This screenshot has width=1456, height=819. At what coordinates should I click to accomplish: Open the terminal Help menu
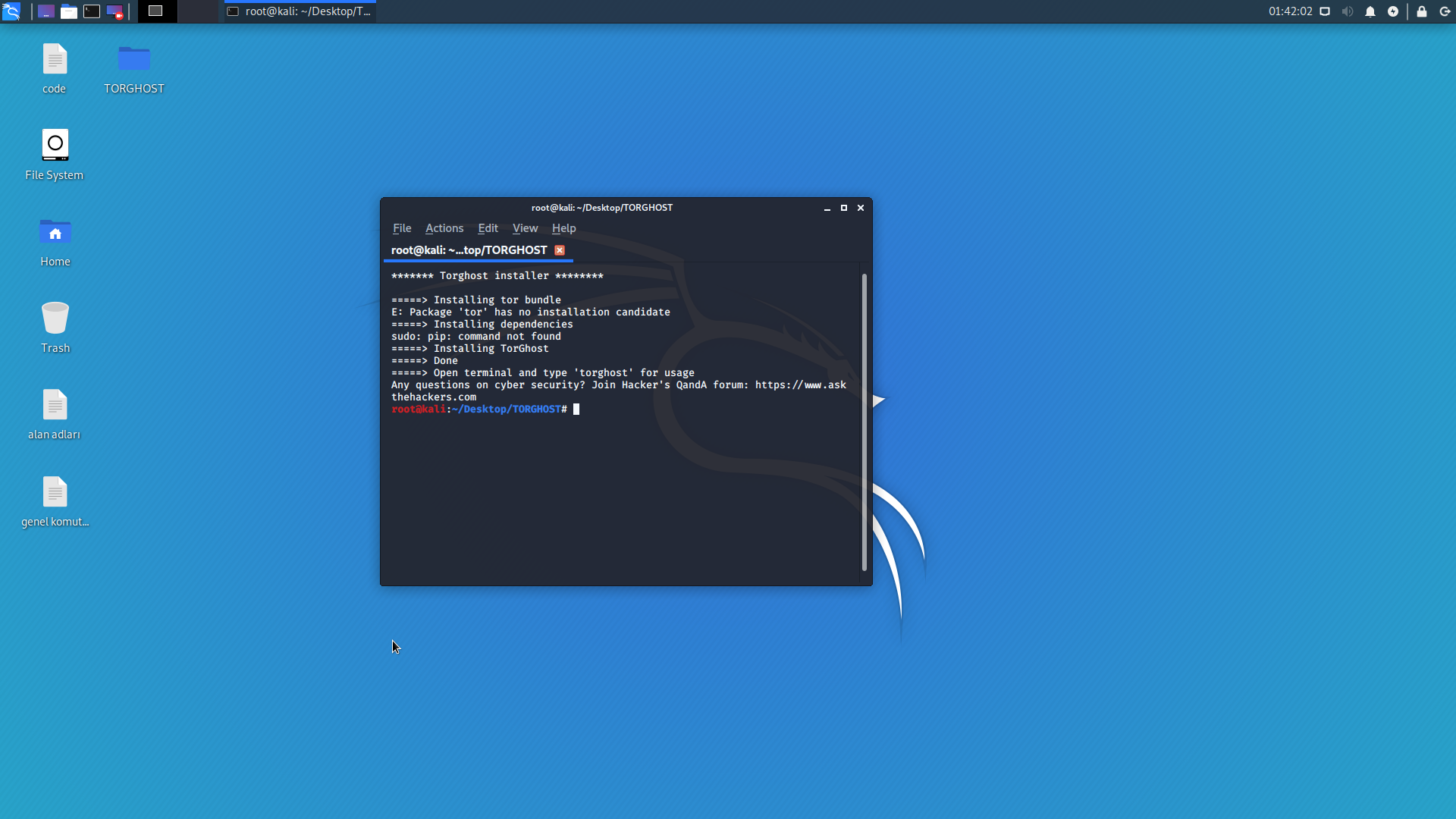pyautogui.click(x=563, y=228)
